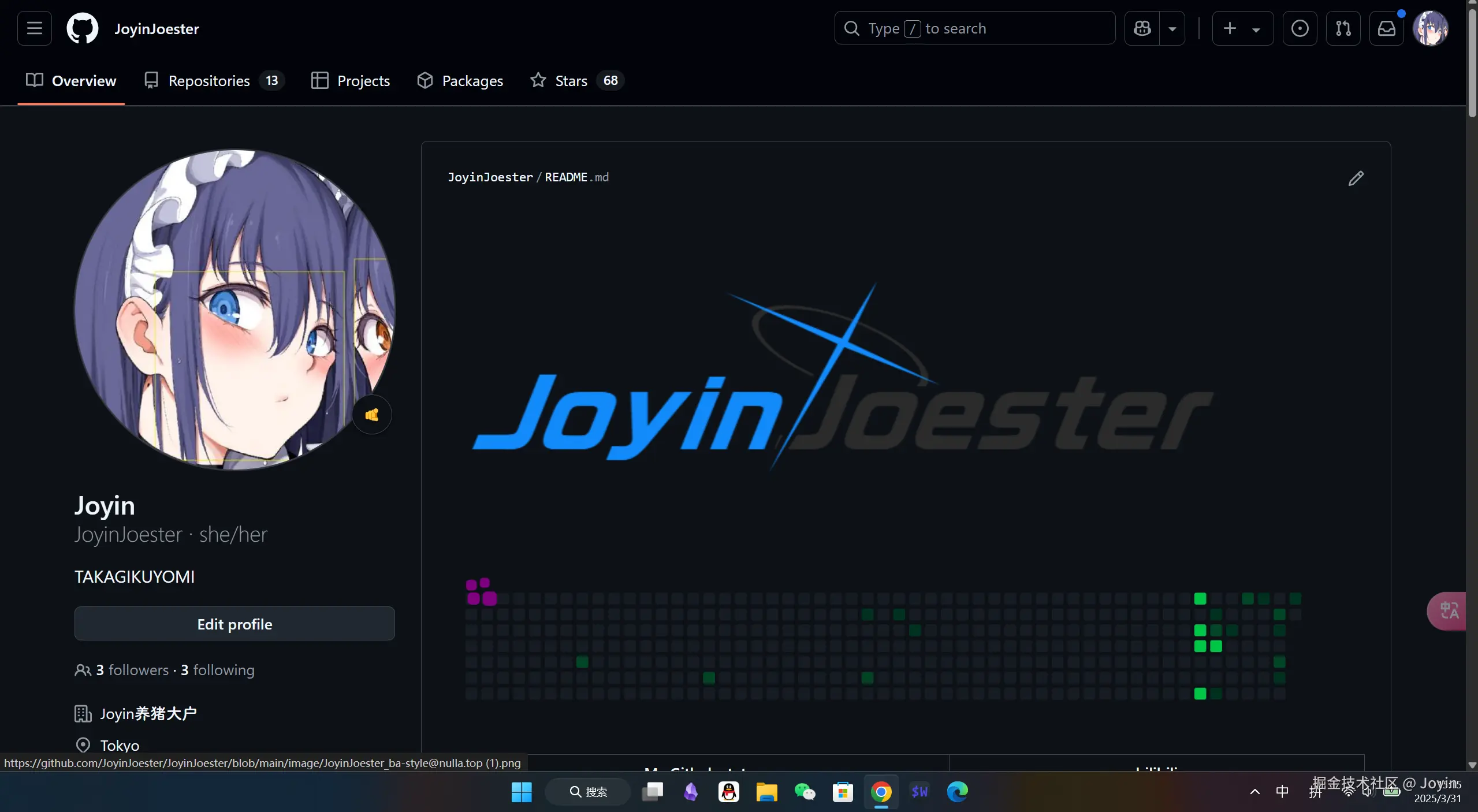
Task: Click the translate floating button
Action: click(1449, 610)
